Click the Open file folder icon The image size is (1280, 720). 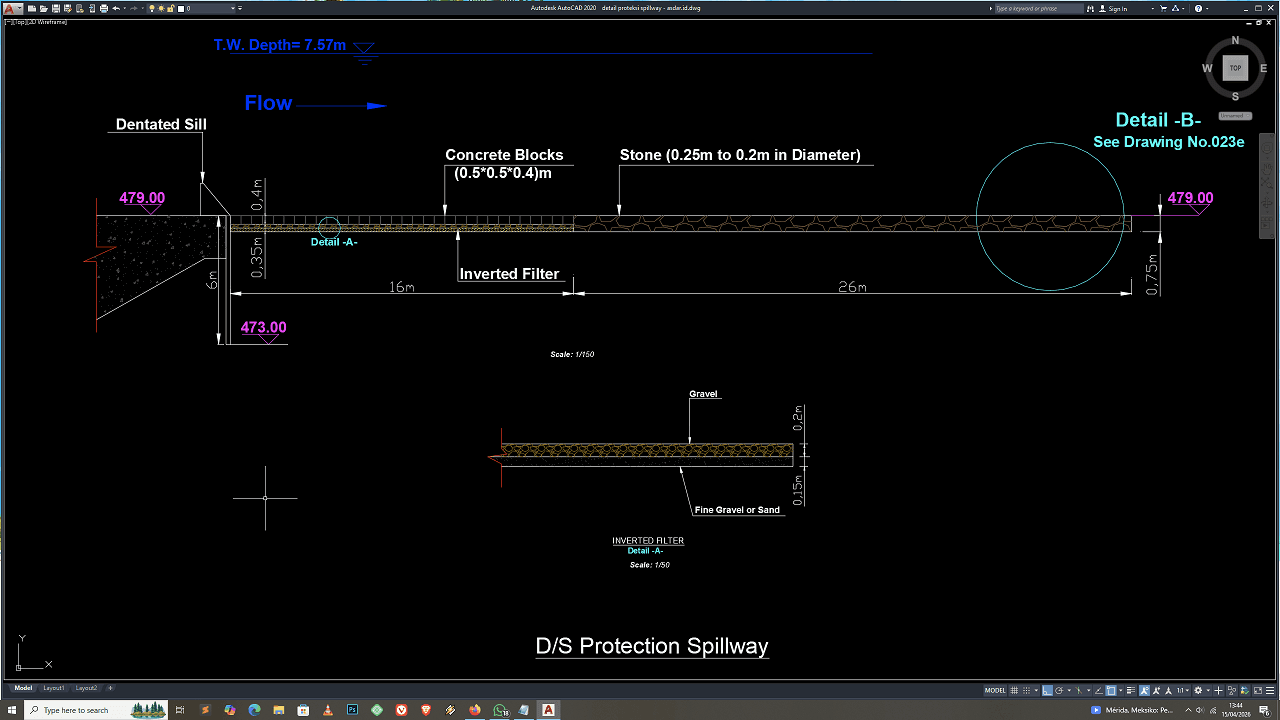[x=44, y=8]
